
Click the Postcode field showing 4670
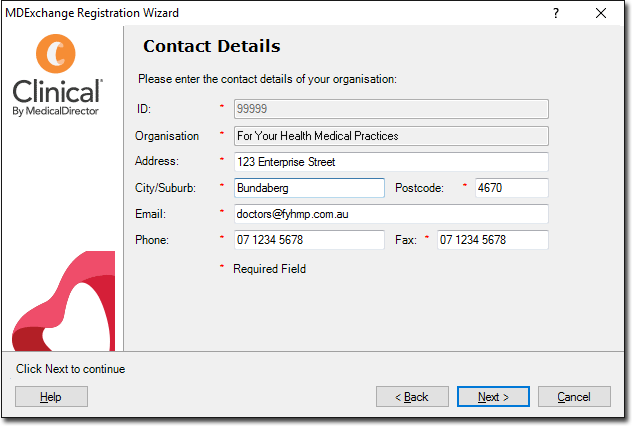(x=511, y=187)
